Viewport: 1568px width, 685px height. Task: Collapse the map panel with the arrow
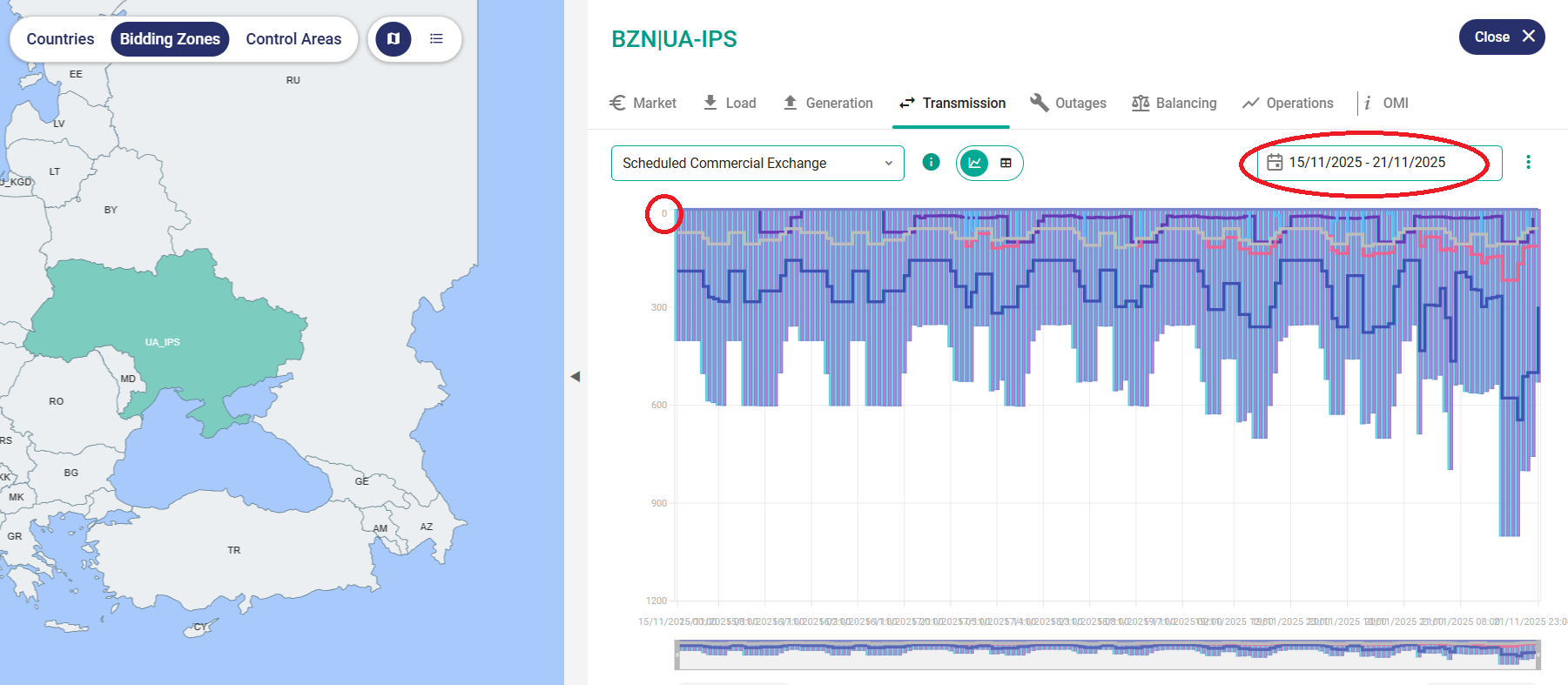[575, 376]
